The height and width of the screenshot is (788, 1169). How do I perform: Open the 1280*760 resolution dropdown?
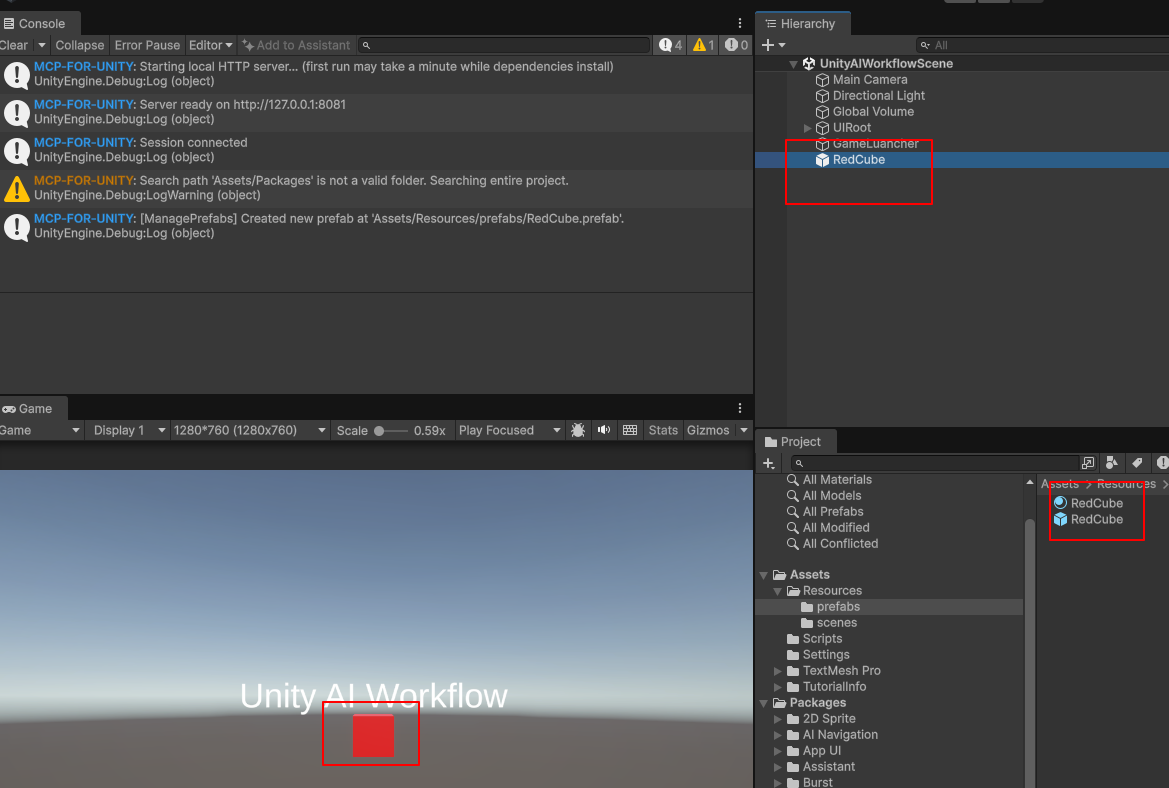pyautogui.click(x=249, y=430)
